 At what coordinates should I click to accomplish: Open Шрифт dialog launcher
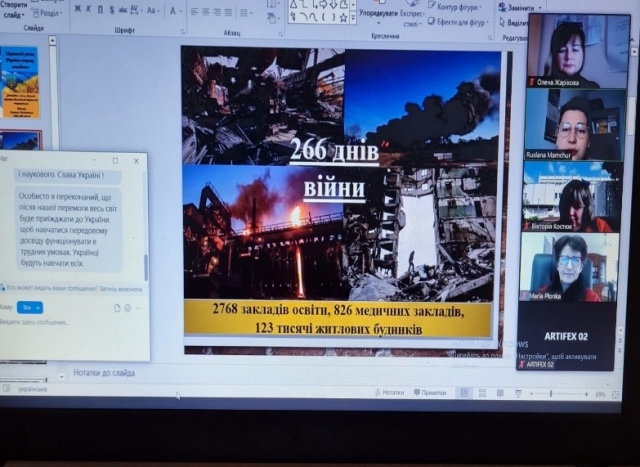183,31
